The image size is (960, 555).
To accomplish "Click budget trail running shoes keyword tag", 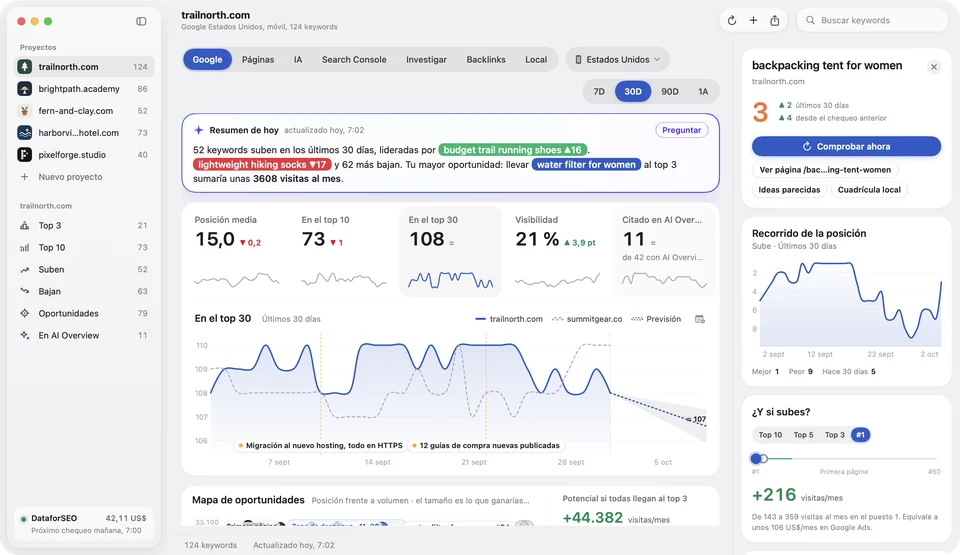I will [512, 150].
